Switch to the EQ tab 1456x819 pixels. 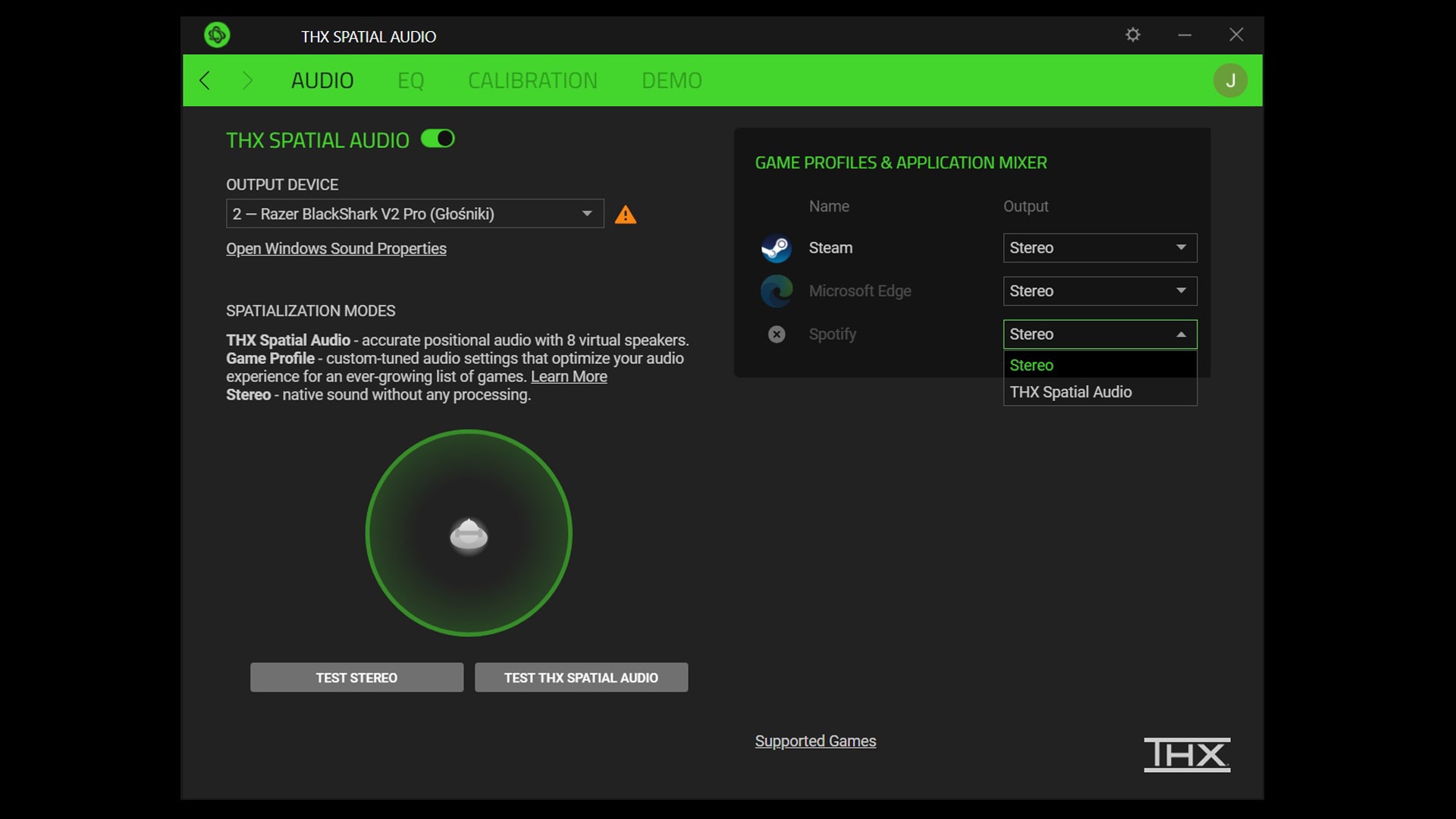(x=411, y=80)
